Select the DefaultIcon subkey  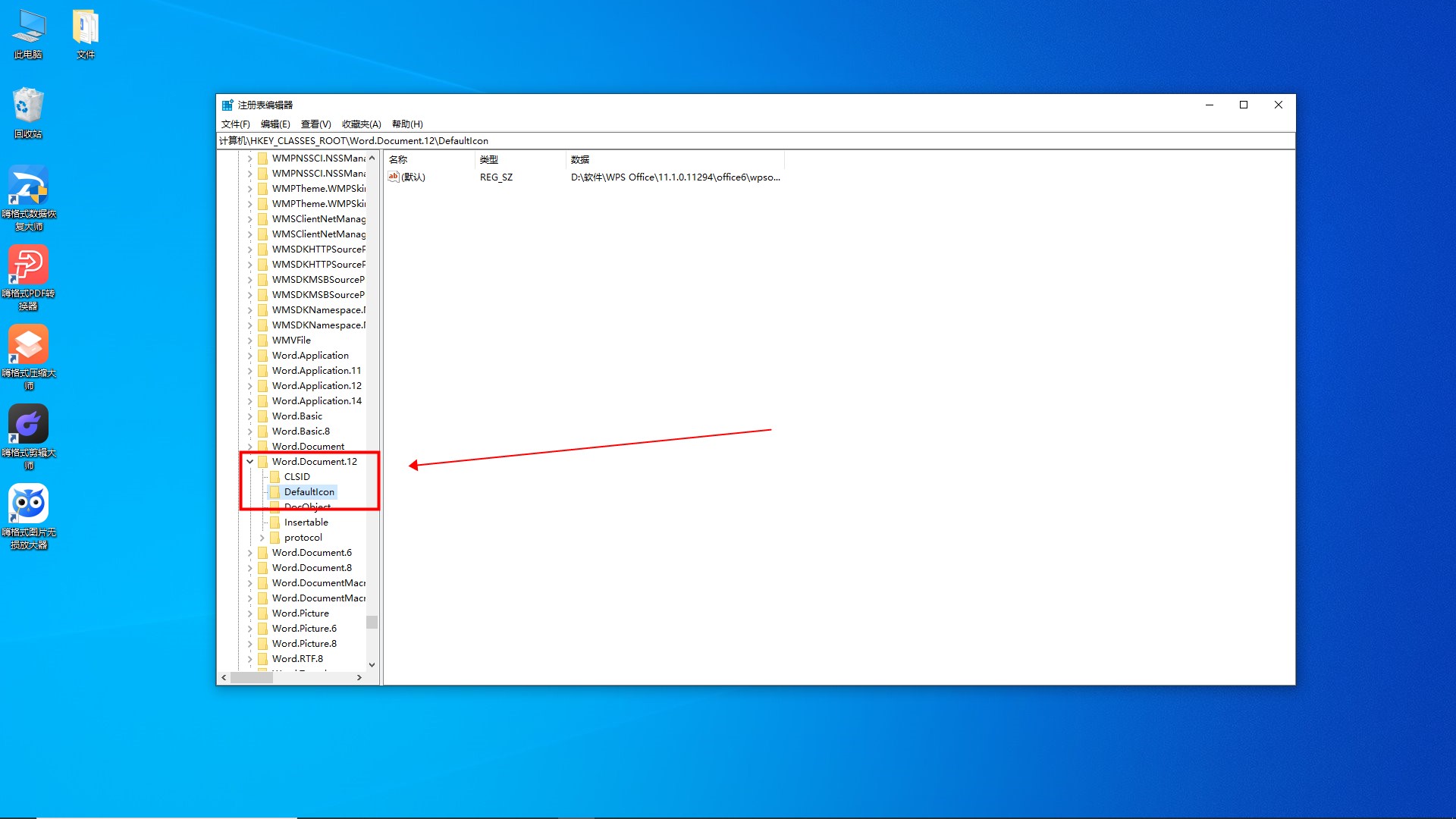coord(309,491)
